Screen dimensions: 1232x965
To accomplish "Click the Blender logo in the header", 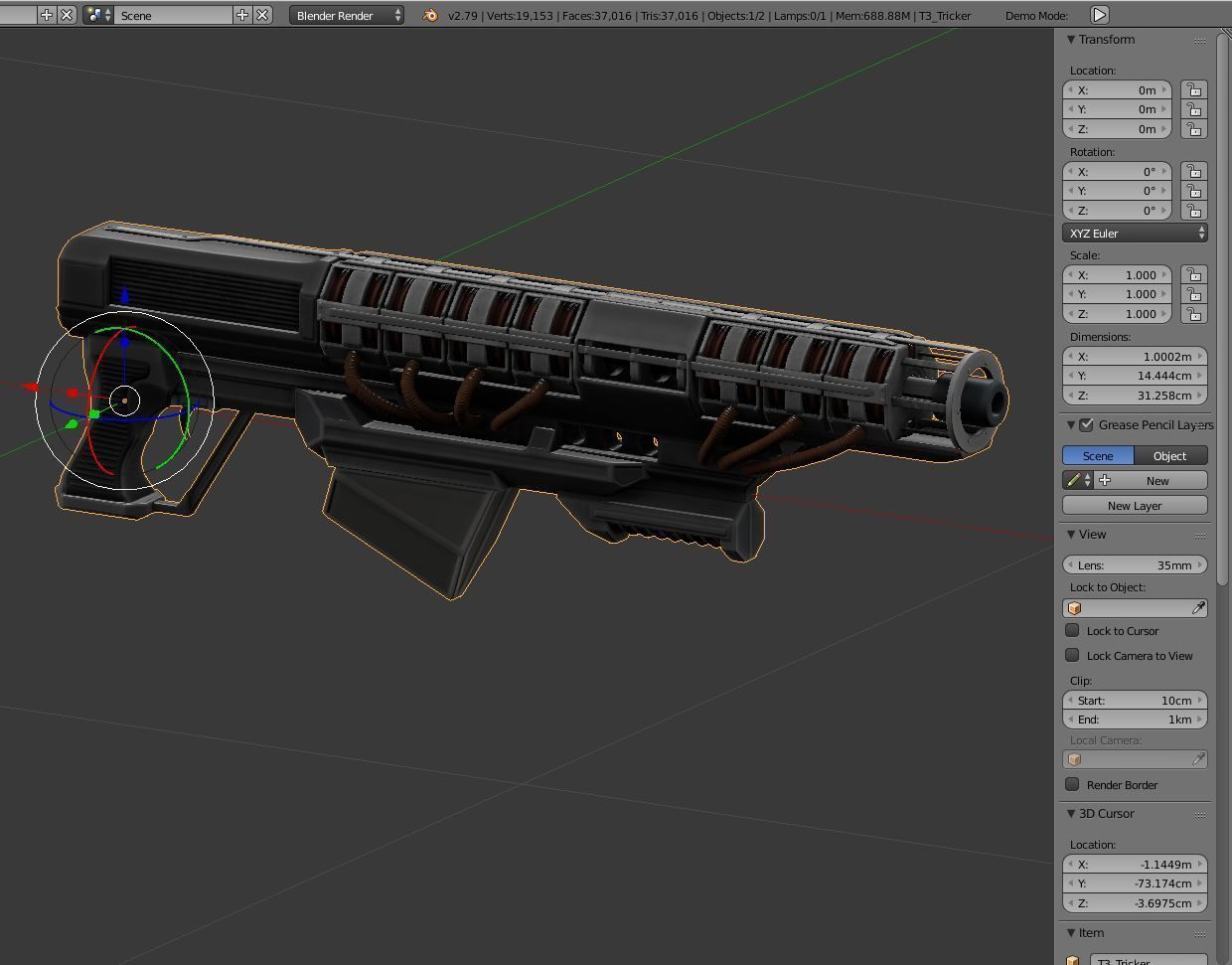I will tap(430, 15).
